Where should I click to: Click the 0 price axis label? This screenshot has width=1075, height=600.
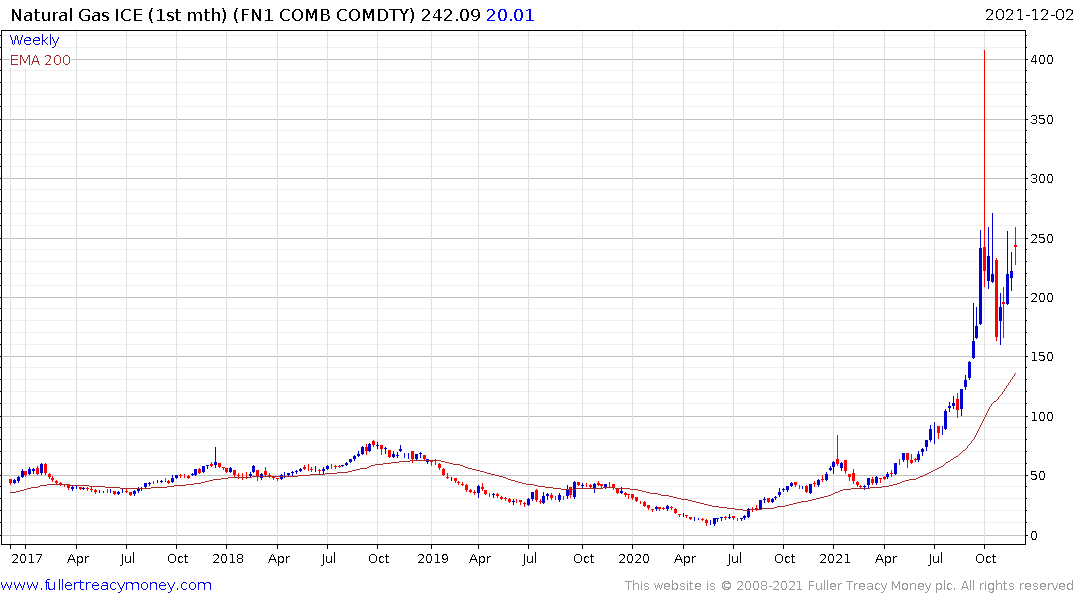(1034, 536)
